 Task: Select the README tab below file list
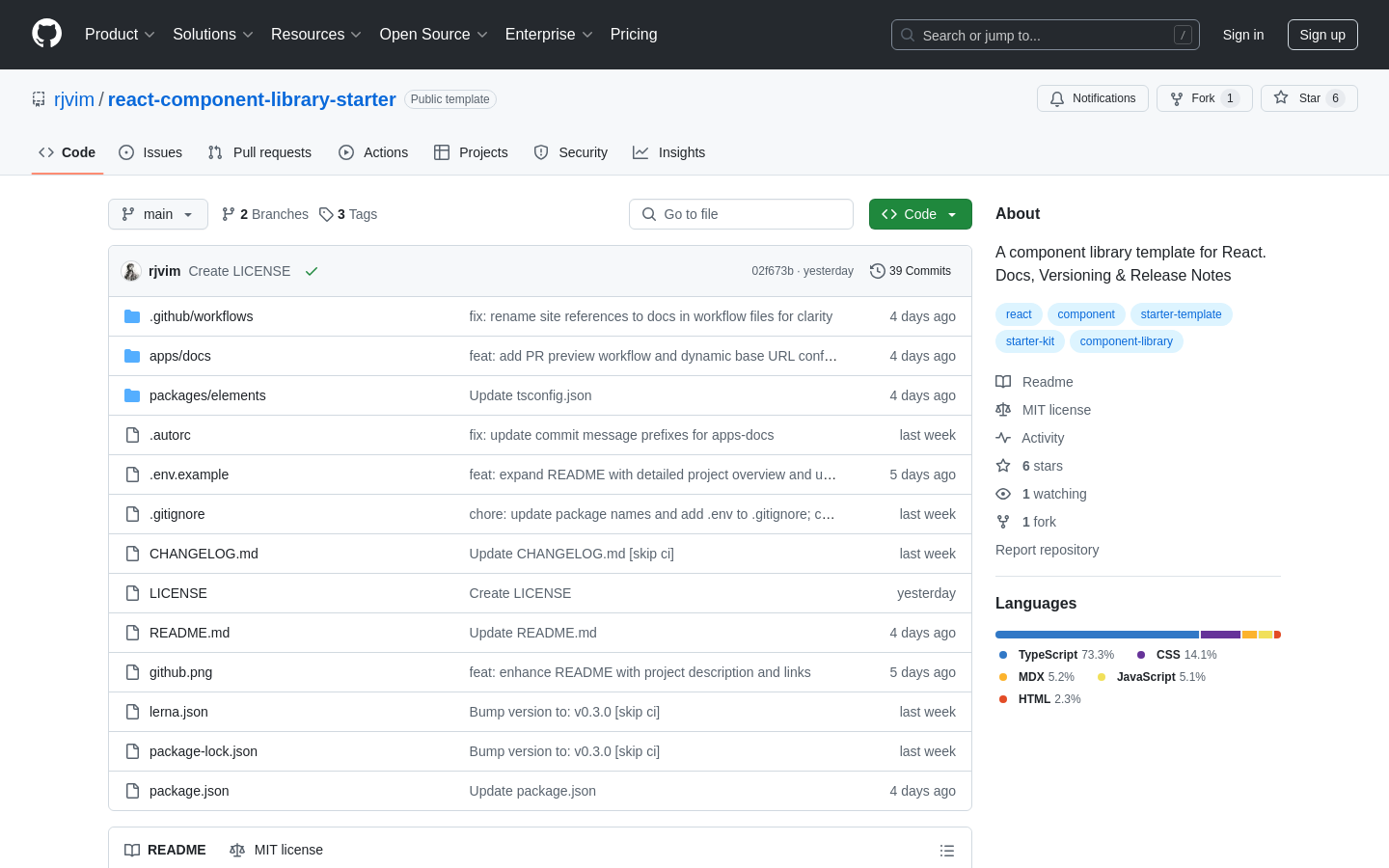pyautogui.click(x=165, y=850)
